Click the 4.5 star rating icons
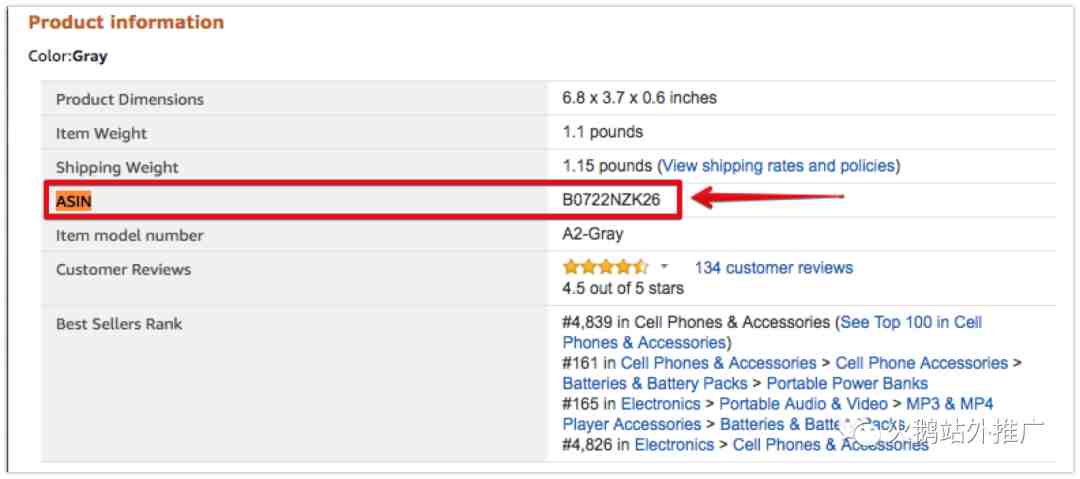This screenshot has width=1080, height=479. [x=605, y=267]
